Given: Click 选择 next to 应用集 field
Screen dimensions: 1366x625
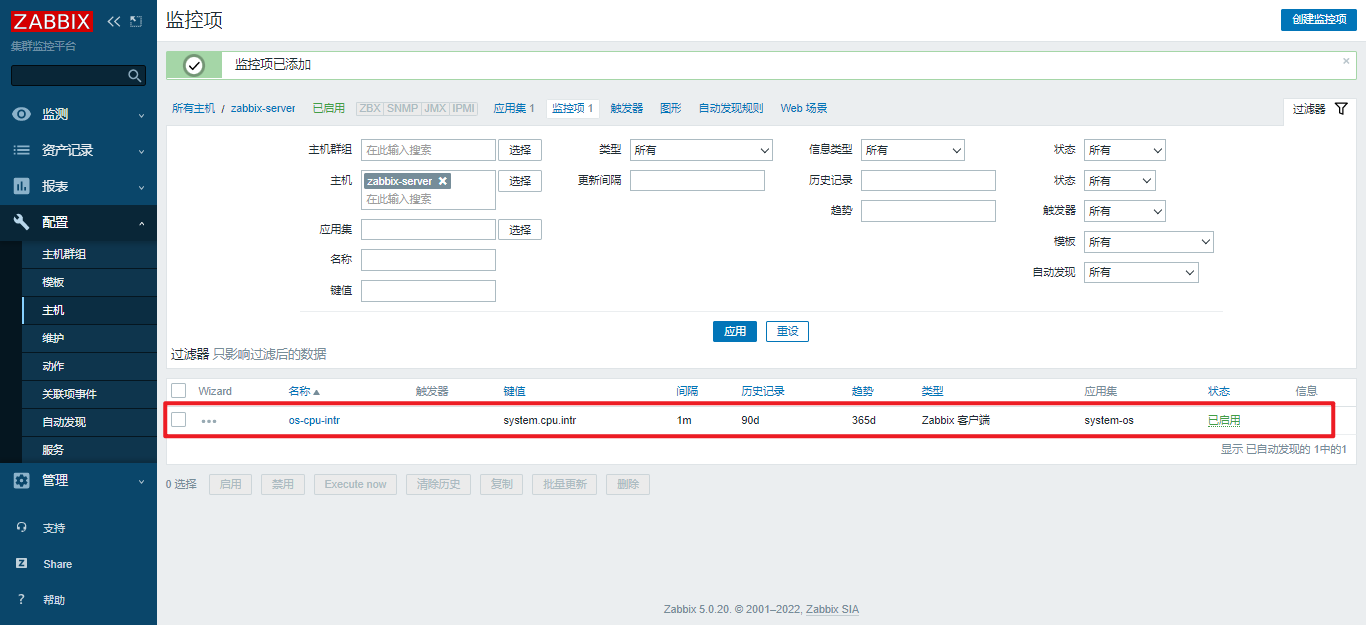Looking at the screenshot, I should tap(520, 230).
